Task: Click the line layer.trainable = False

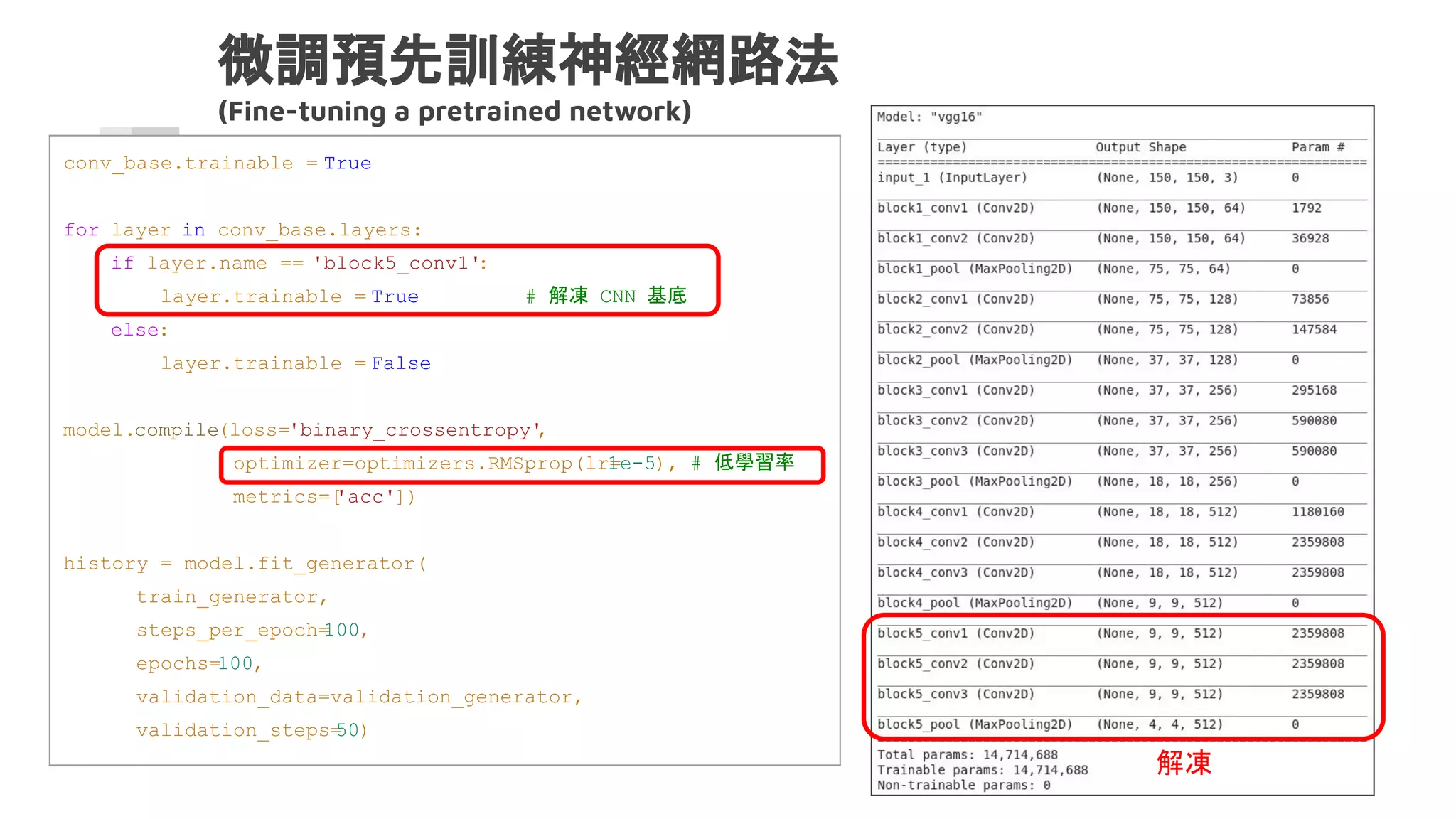Action: (x=296, y=364)
